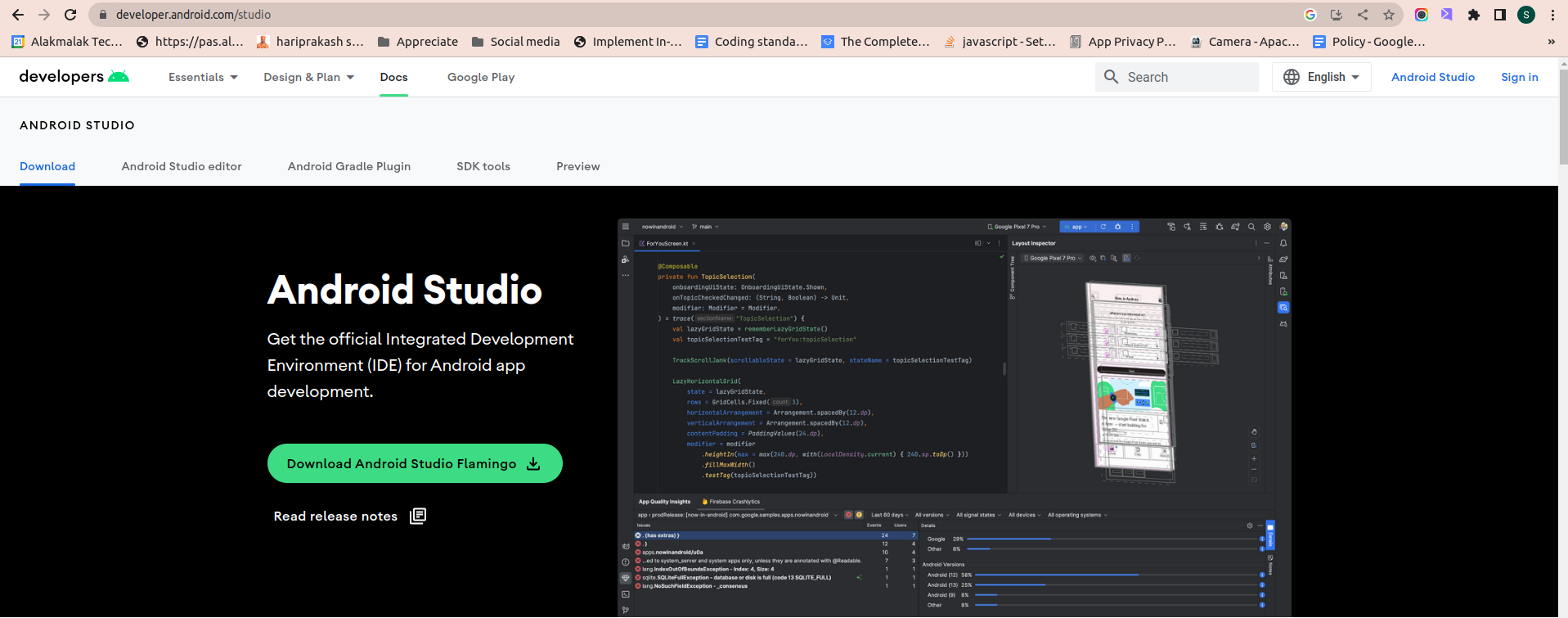Click the share page icon in address bar

tap(1363, 15)
